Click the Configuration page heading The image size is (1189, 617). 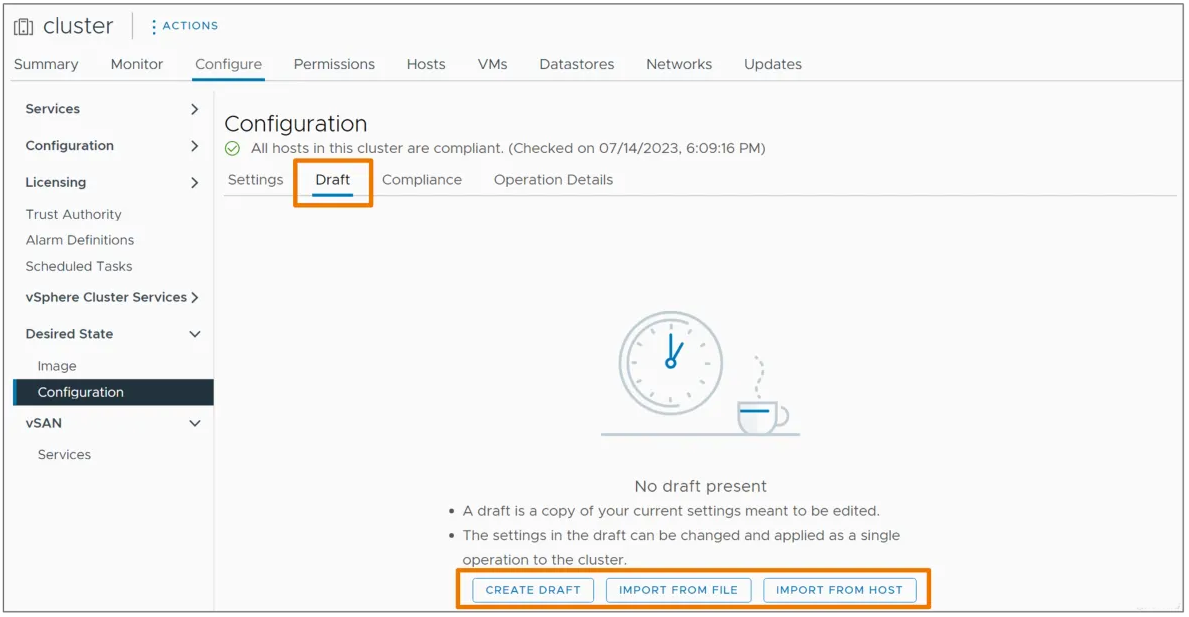(296, 124)
